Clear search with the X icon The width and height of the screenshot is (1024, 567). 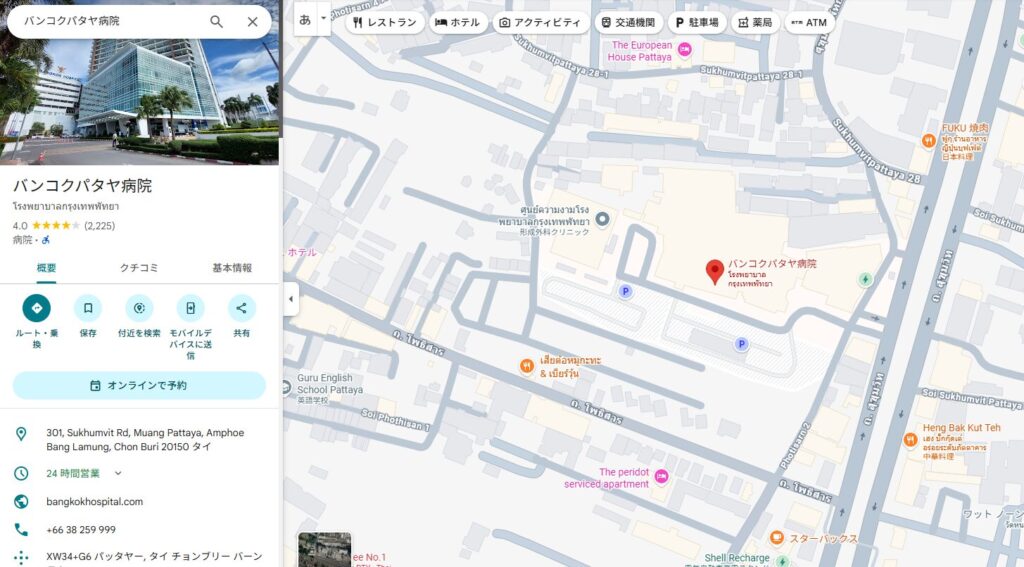click(x=252, y=21)
